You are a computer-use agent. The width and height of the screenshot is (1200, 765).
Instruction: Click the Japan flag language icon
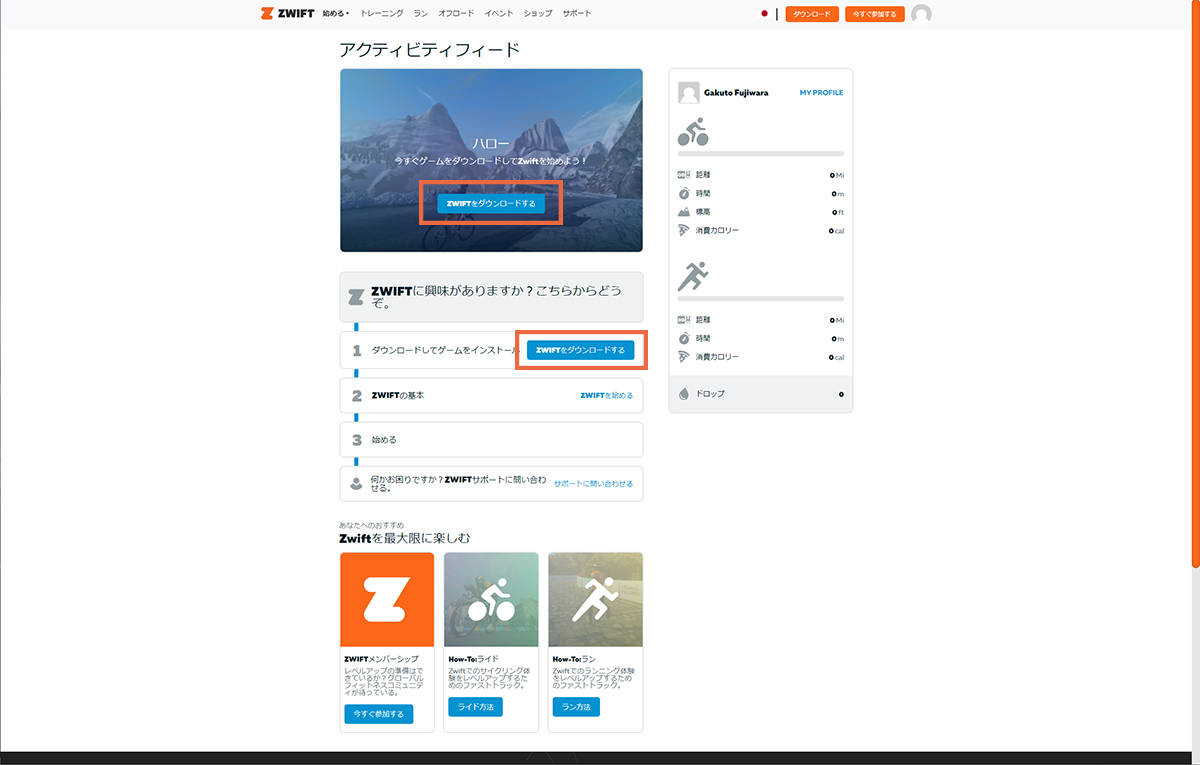(x=765, y=14)
